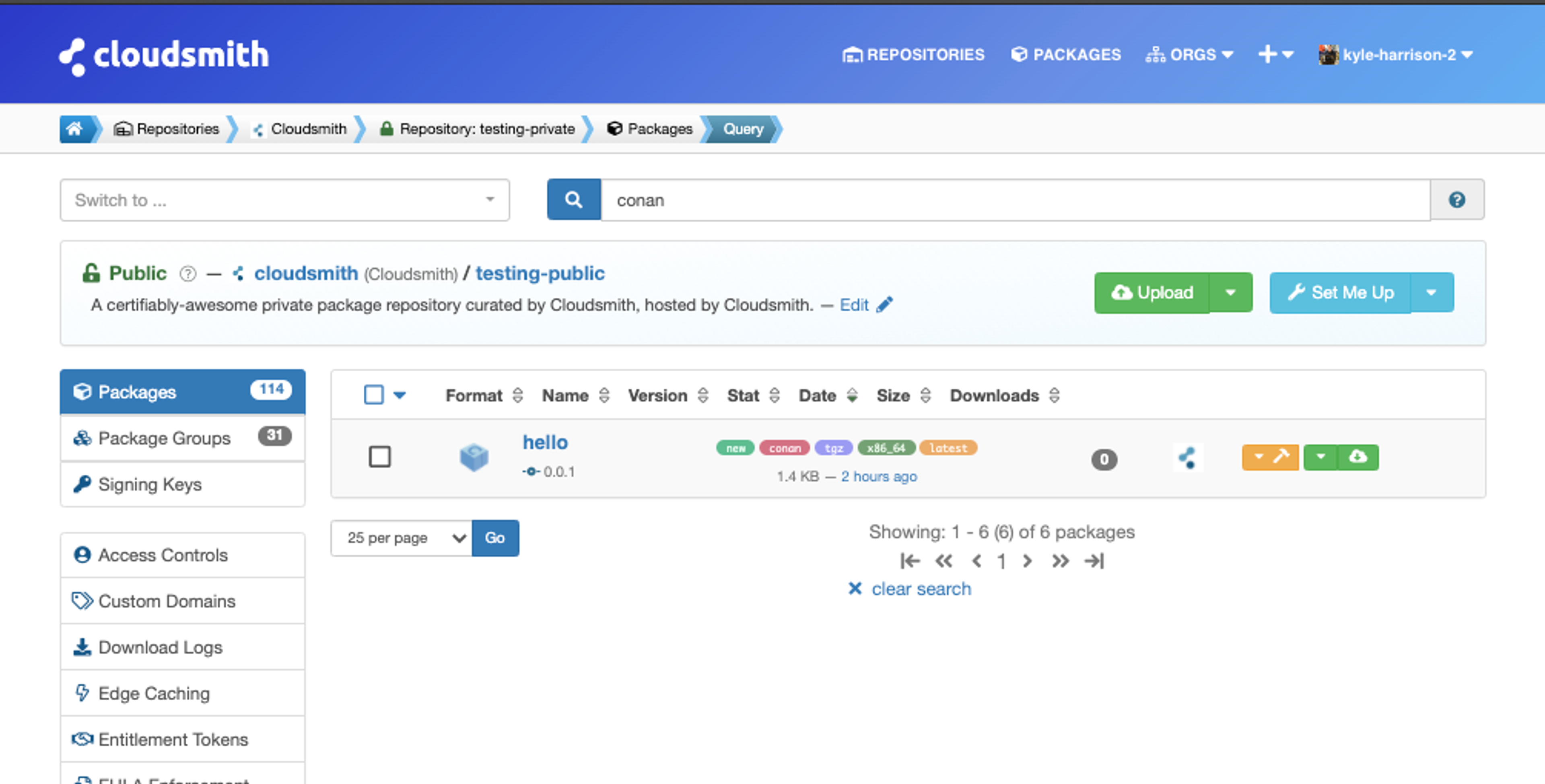The height and width of the screenshot is (784, 1545).
Task: Jump to last page pagination arrow
Action: 1094,562
